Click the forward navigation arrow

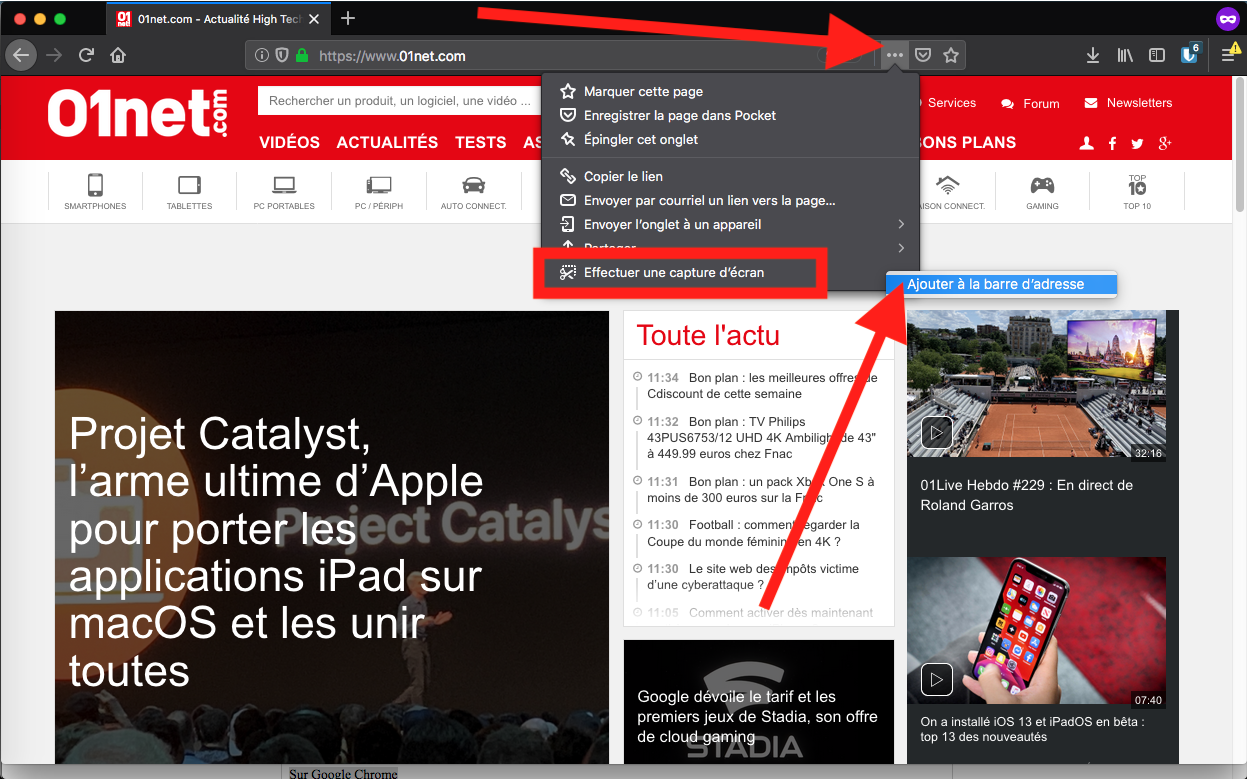54,56
